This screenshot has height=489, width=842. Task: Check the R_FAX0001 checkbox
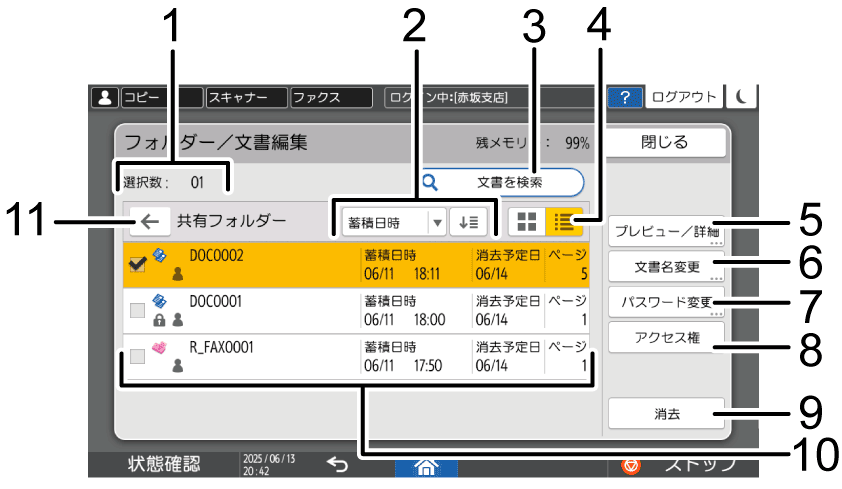click(137, 356)
